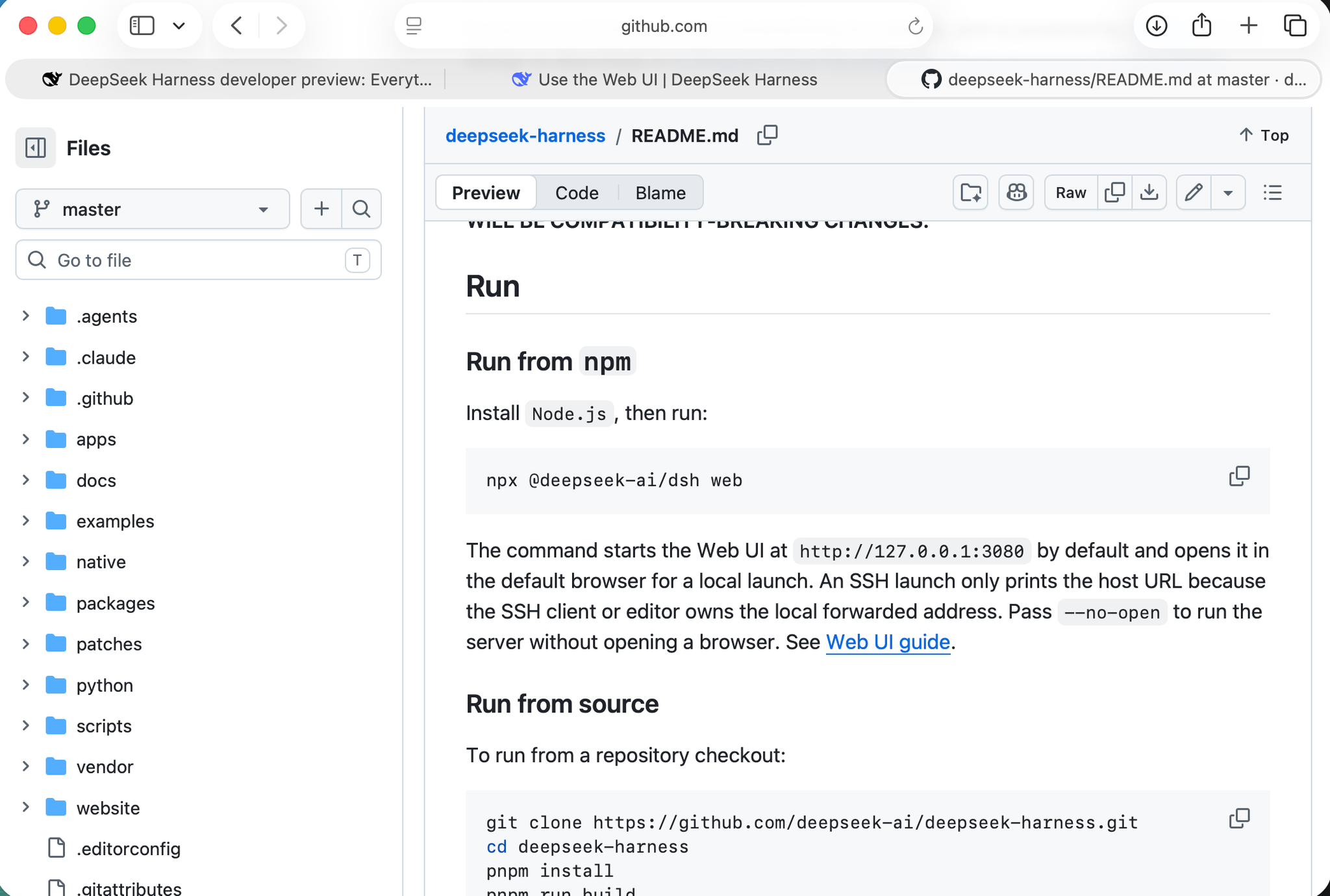This screenshot has width=1330, height=896.
Task: Expand the examples folder chevron
Action: (x=26, y=521)
